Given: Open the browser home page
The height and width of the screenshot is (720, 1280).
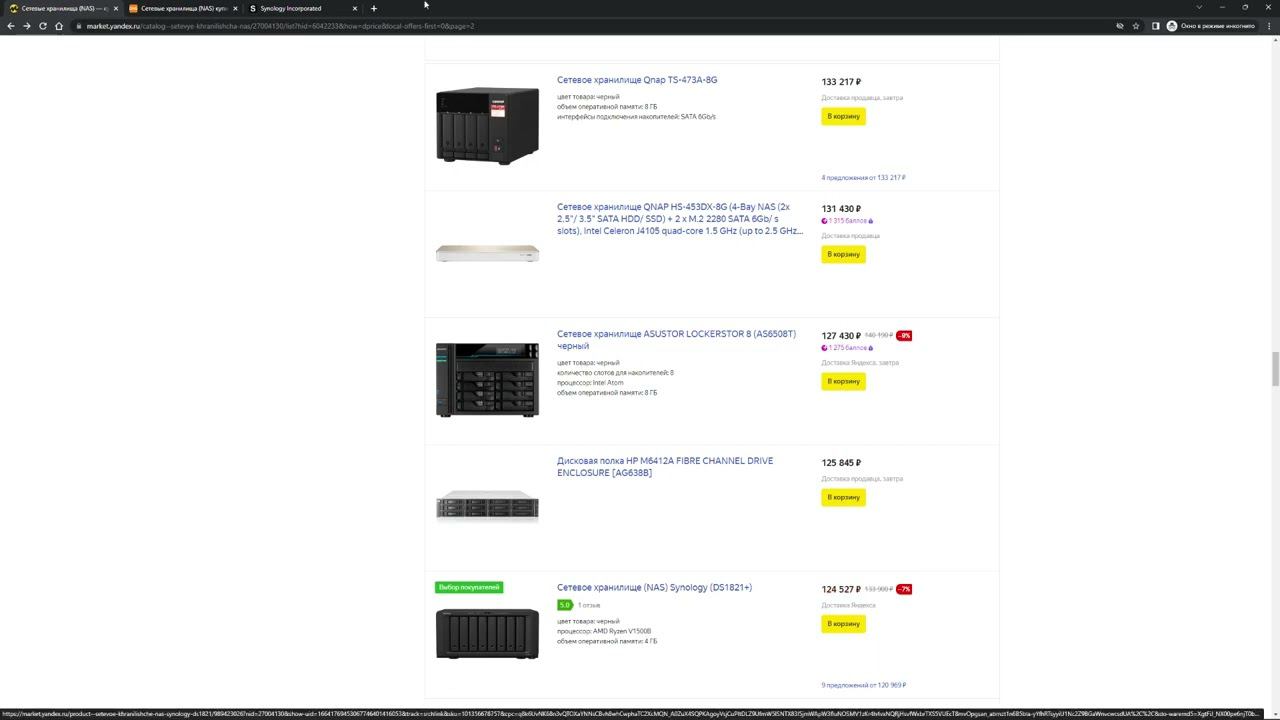Looking at the screenshot, I should tap(59, 26).
